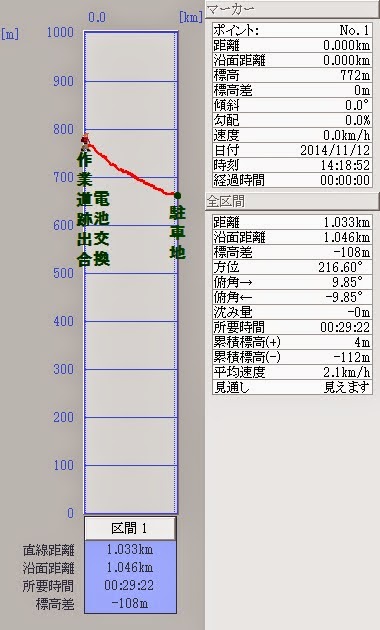Select the 累積標高(-) -112m row
Viewport: 380px width, 630px height.
pyautogui.click(x=292, y=357)
